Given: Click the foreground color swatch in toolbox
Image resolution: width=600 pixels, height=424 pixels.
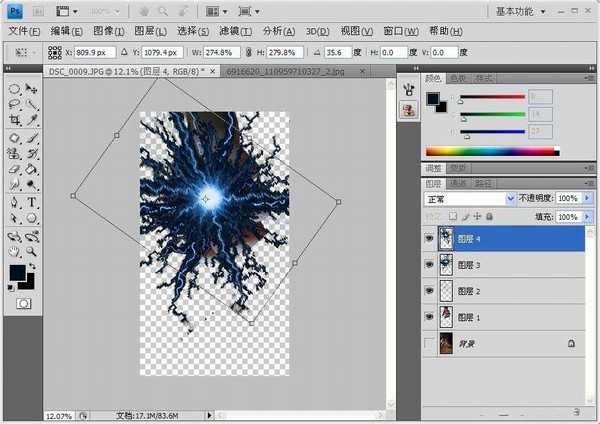Looking at the screenshot, I should coord(18,272).
